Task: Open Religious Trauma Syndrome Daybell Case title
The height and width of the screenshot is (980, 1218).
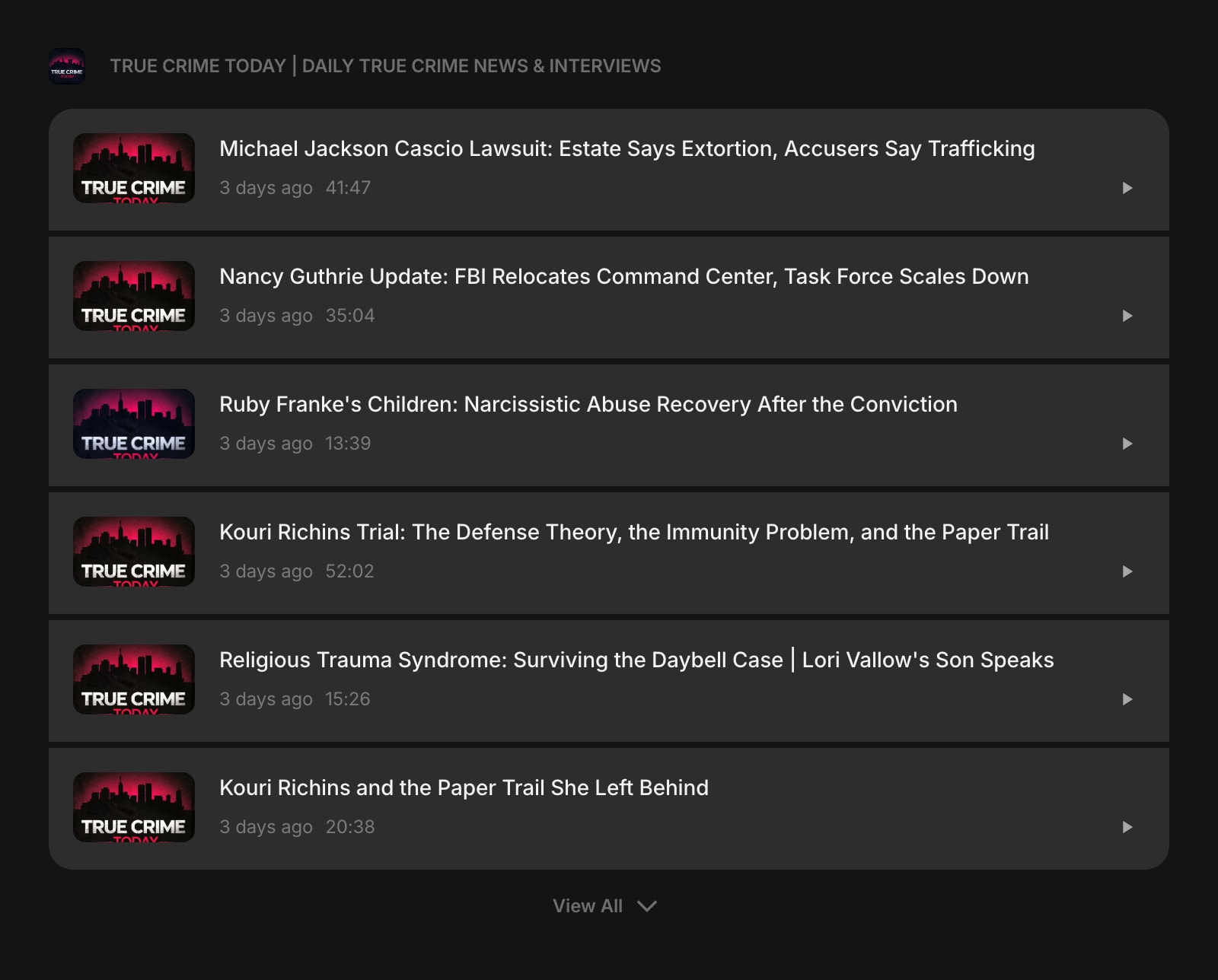Action: pos(636,660)
